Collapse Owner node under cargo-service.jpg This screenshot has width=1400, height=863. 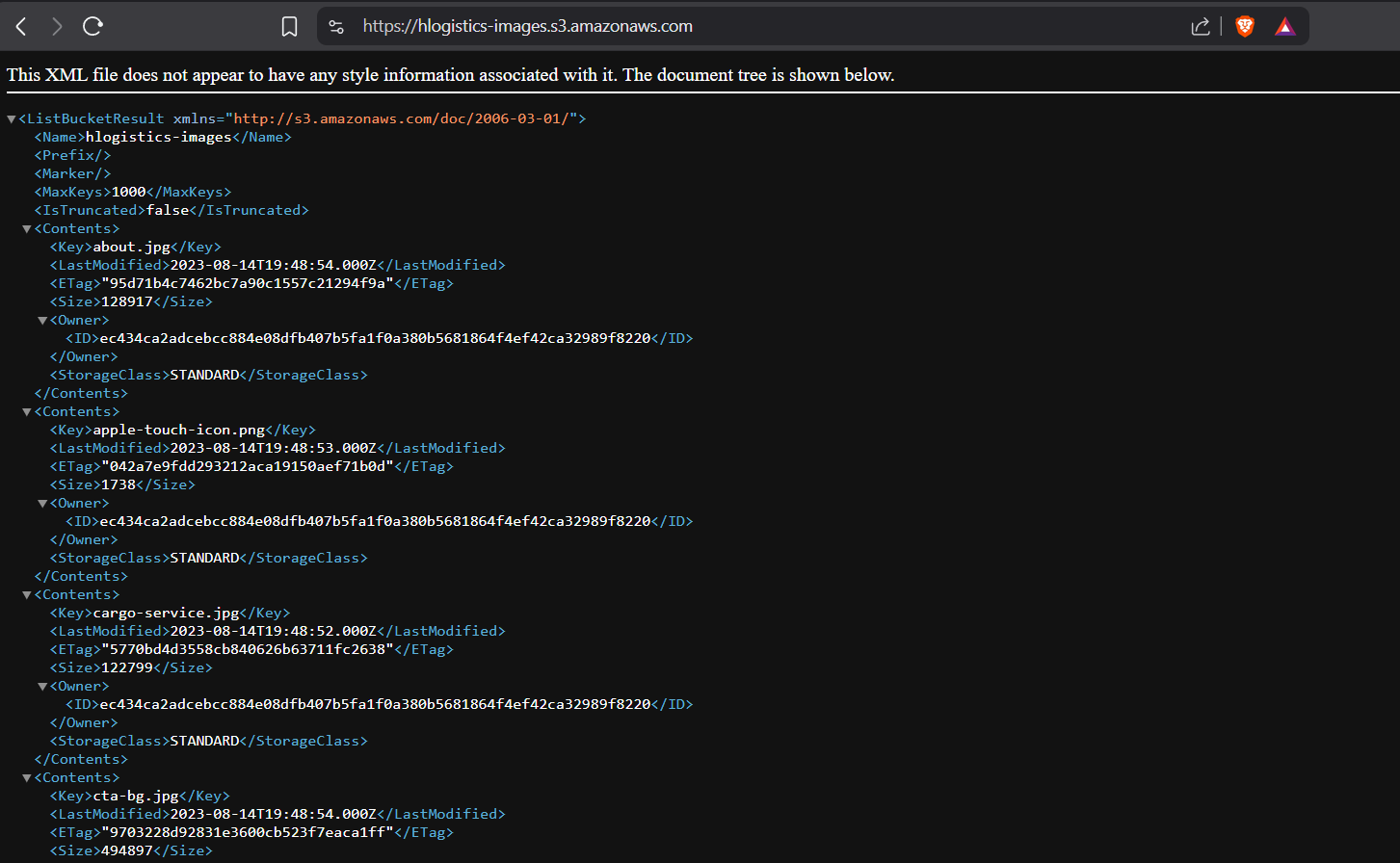click(42, 687)
